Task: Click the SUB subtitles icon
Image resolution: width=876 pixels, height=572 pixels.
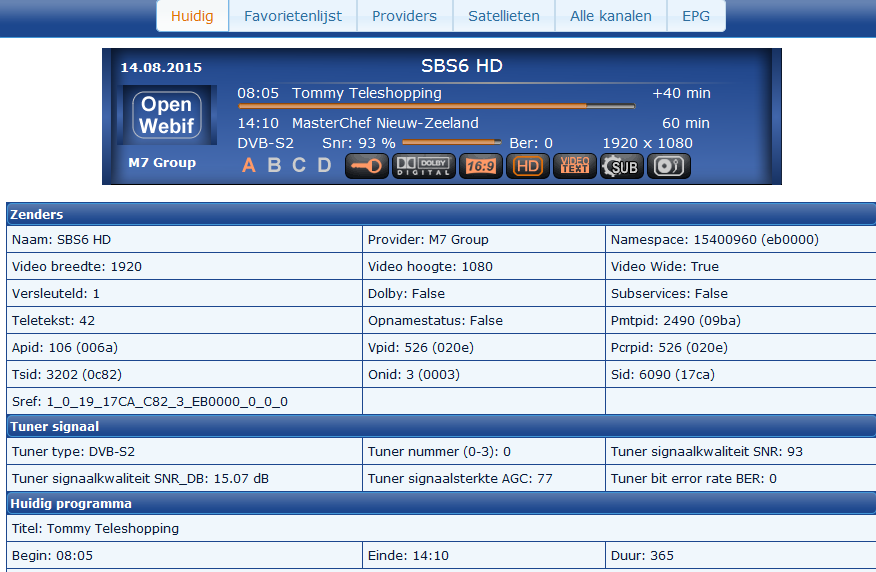Action: coord(622,166)
